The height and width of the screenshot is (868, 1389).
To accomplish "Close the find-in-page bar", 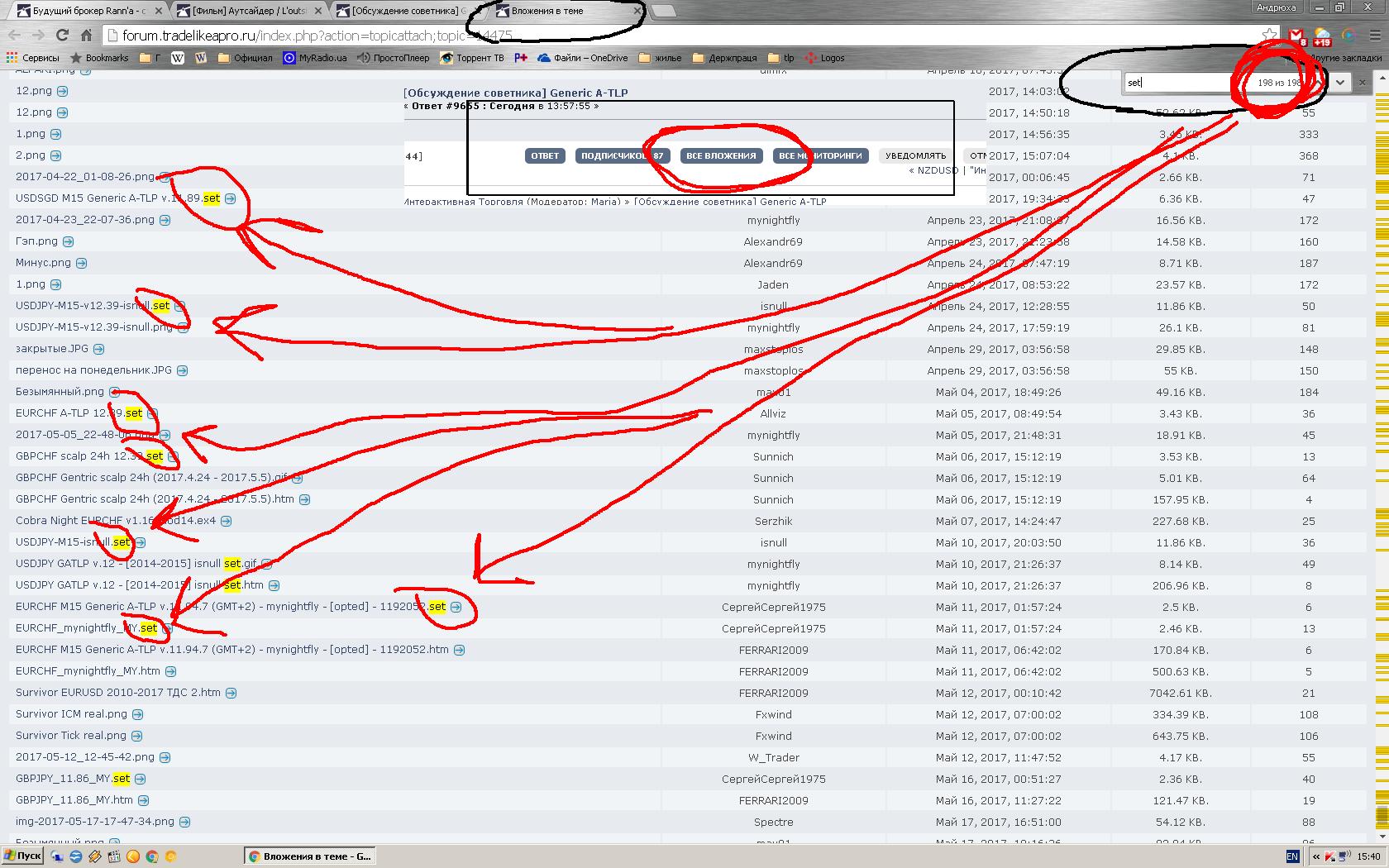I will (x=1363, y=82).
